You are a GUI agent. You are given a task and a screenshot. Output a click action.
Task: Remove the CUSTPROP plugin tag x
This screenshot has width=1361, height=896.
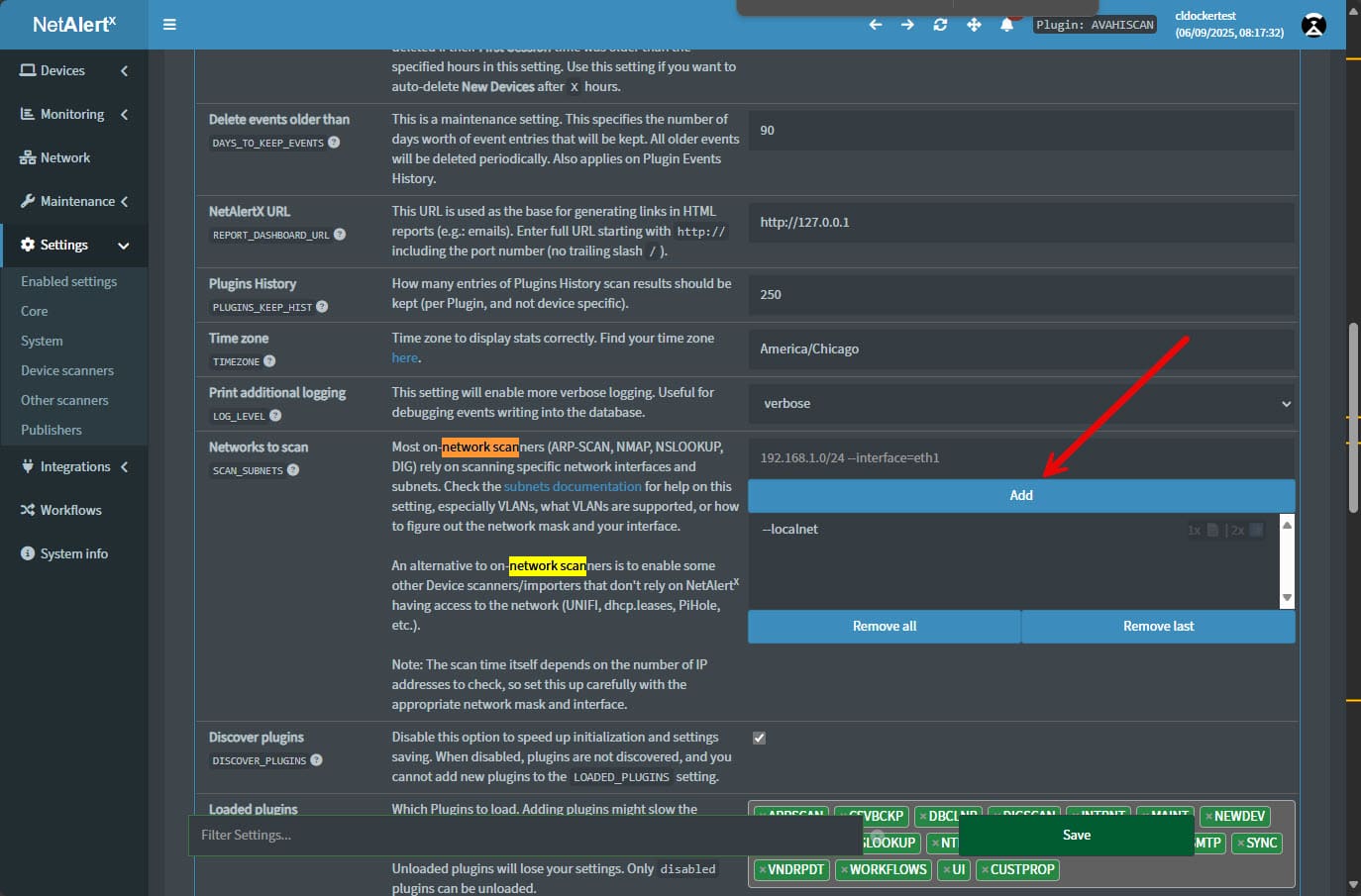click(985, 870)
